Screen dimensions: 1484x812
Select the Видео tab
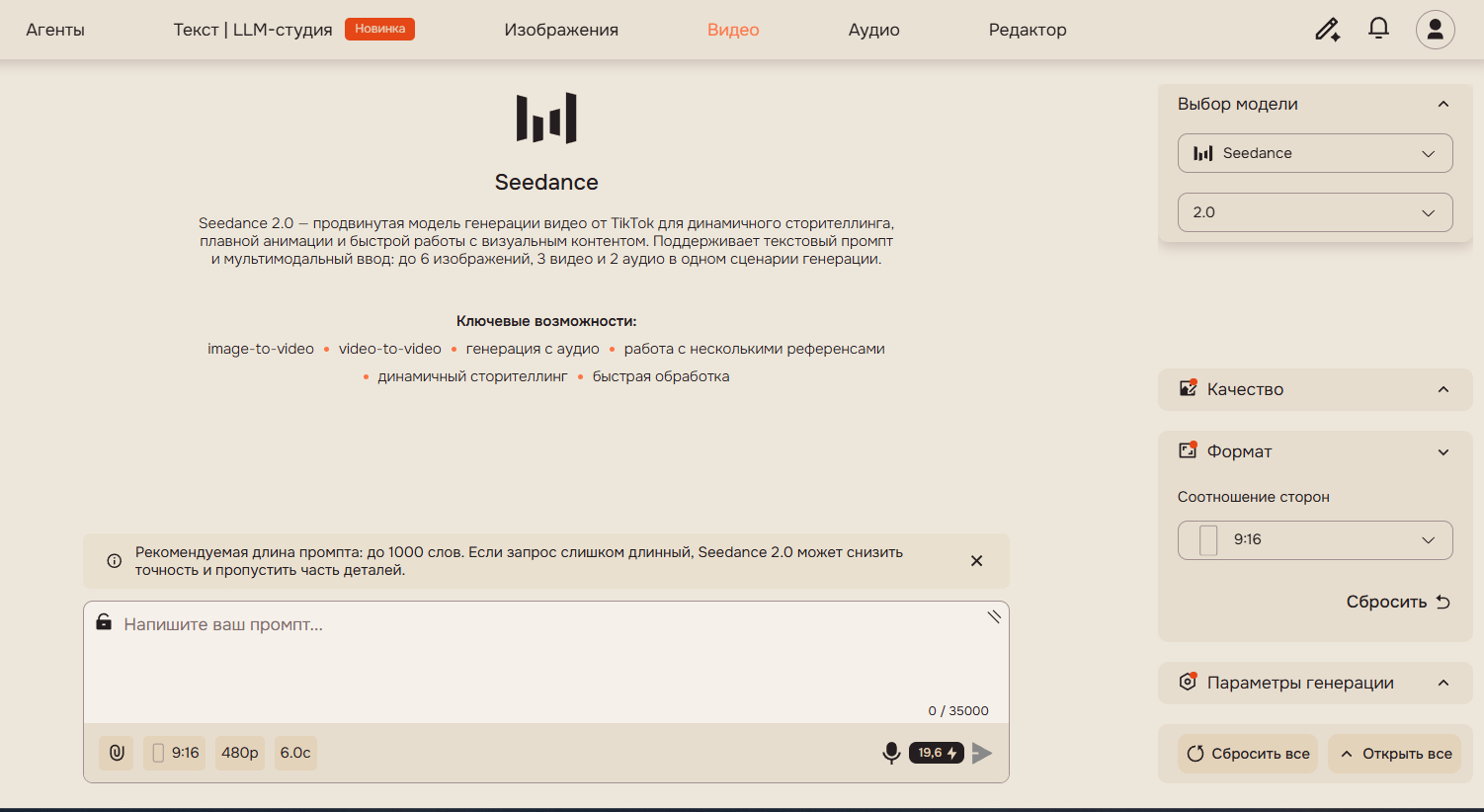(x=733, y=30)
